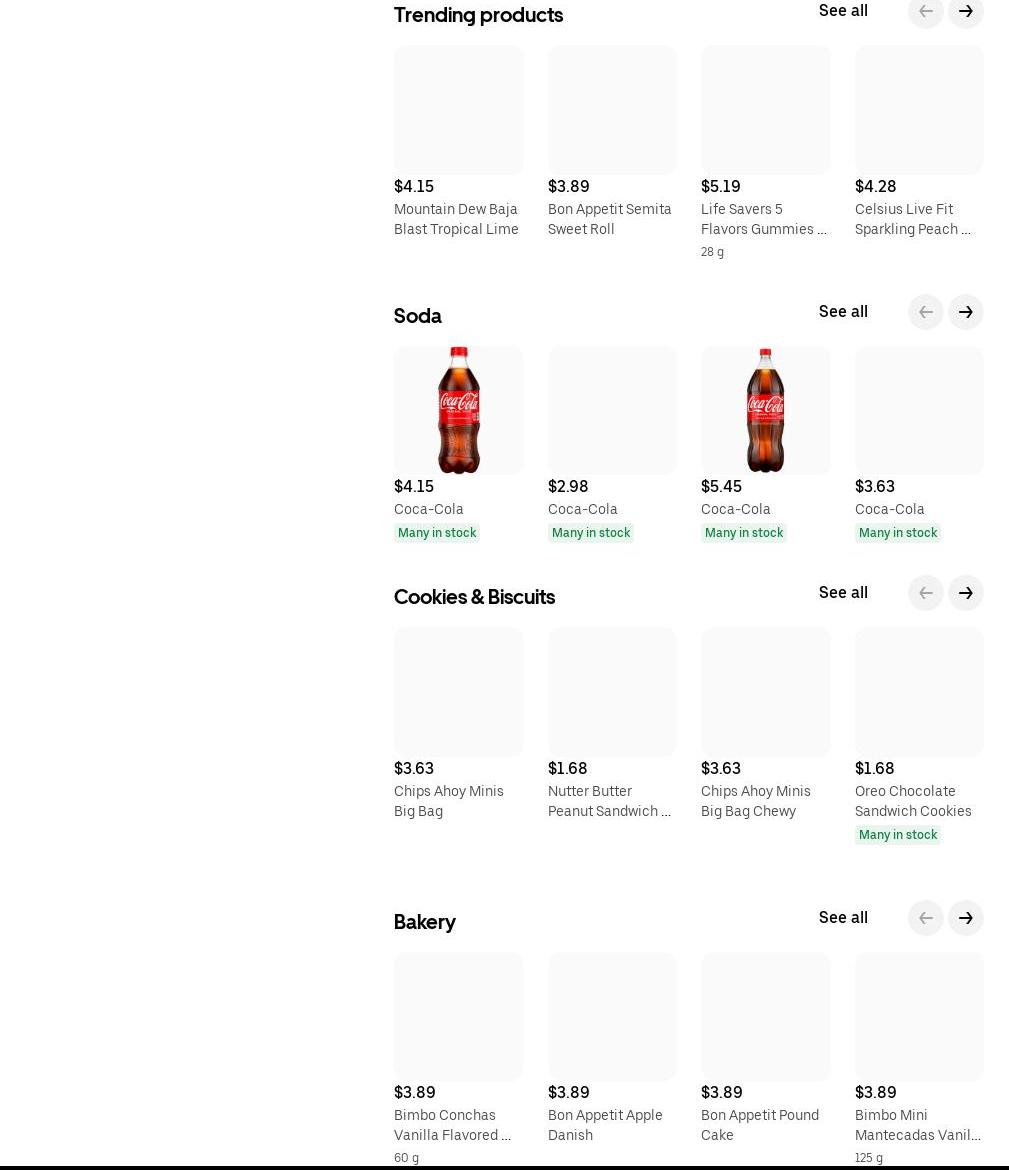This screenshot has width=1009, height=1170.
Task: Open Oreo Chocolate Sandwich Cookies product
Action: point(912,801)
